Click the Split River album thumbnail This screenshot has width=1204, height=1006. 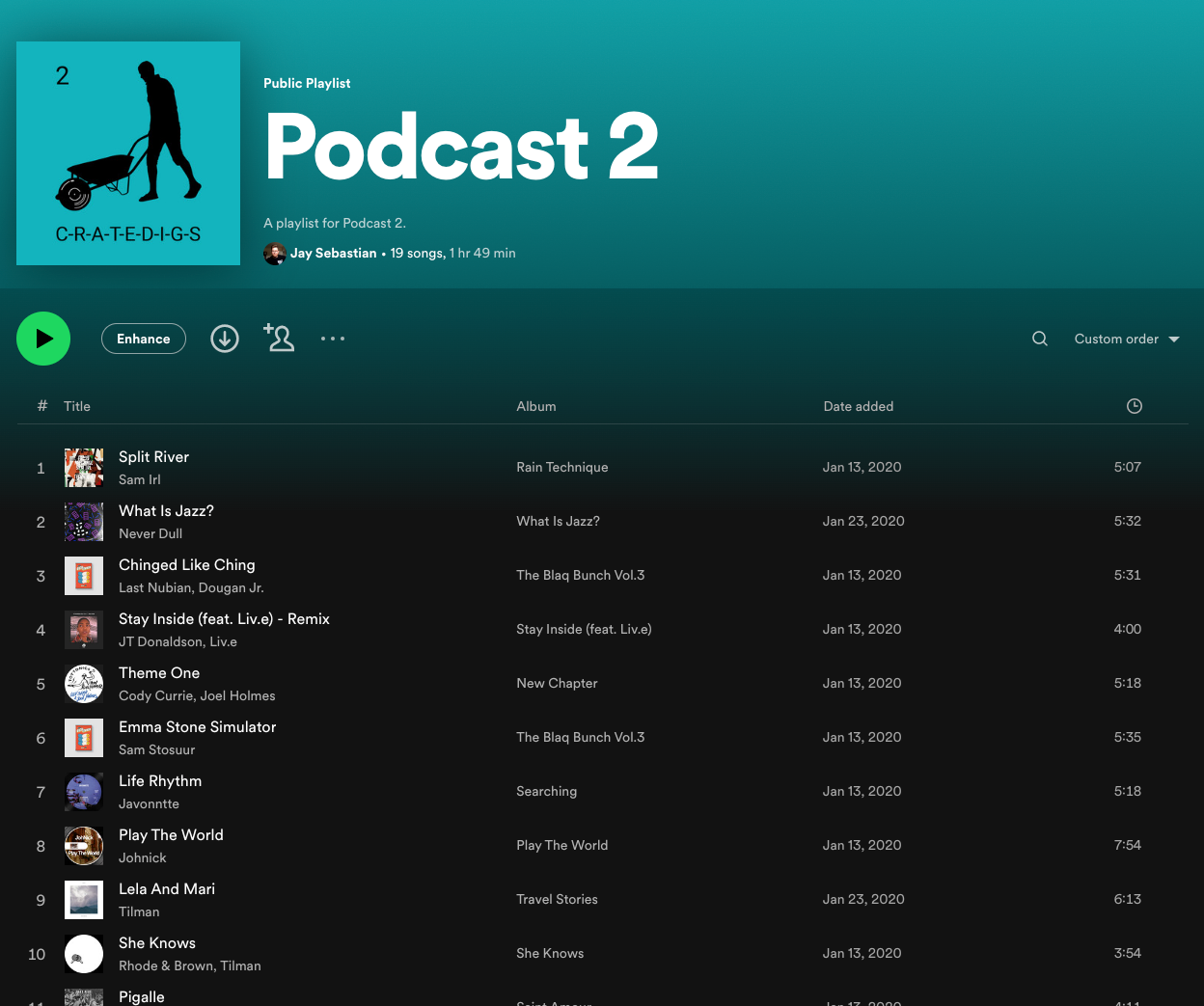coord(84,468)
